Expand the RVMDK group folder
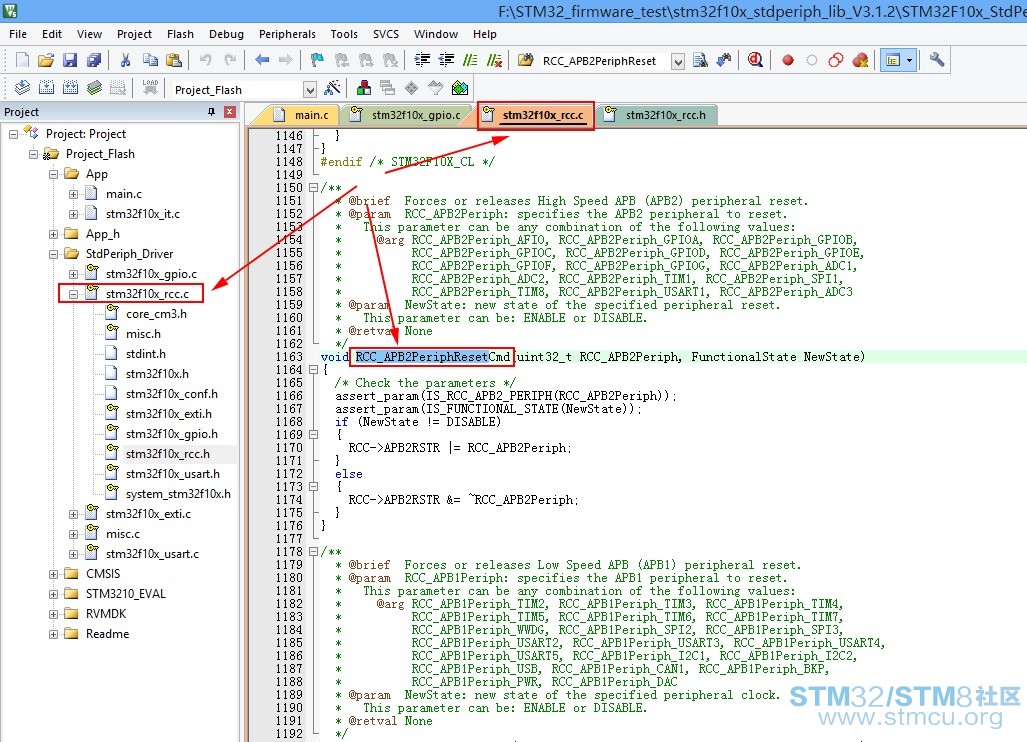 pos(54,614)
